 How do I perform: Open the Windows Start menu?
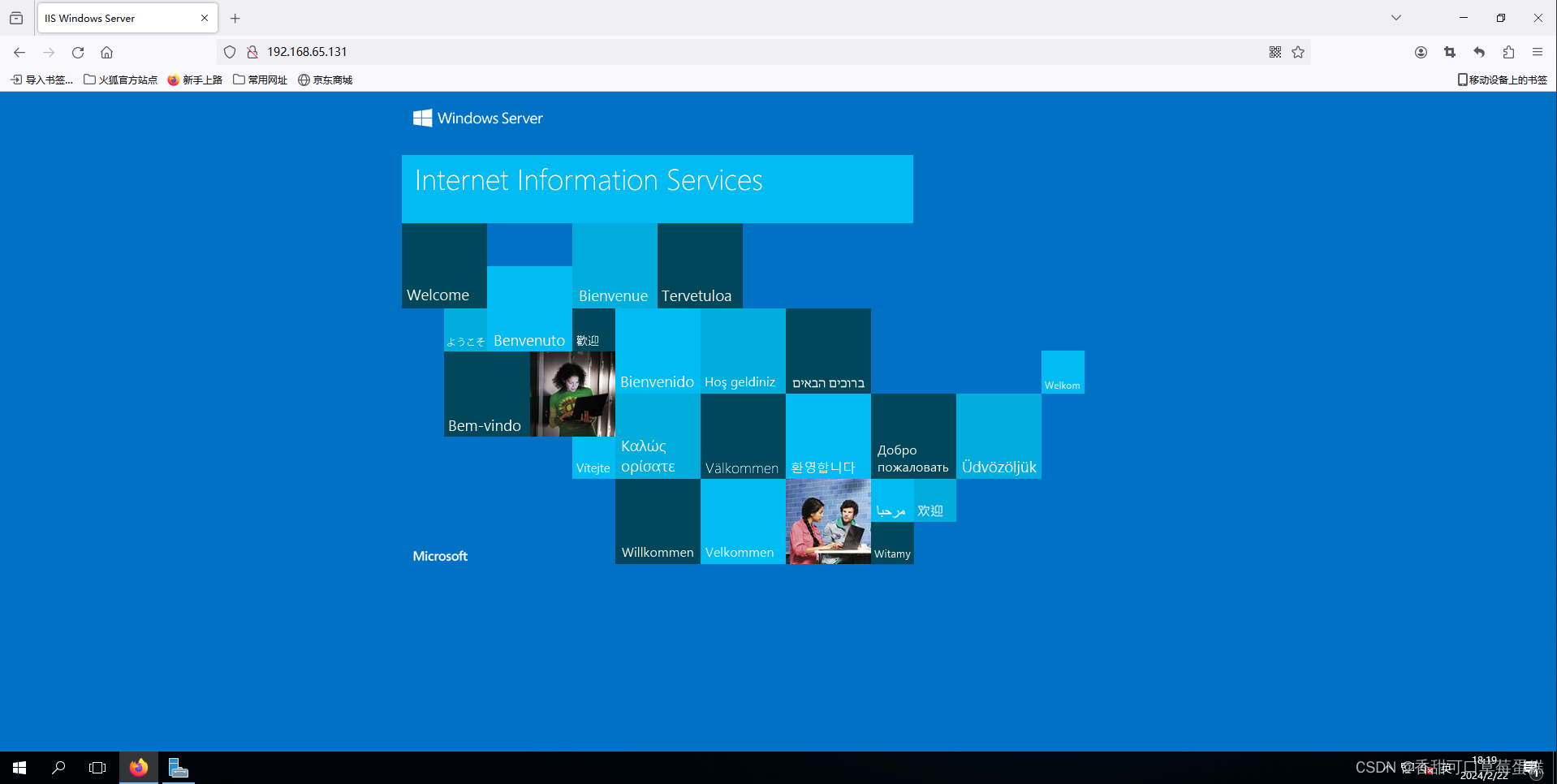pyautogui.click(x=19, y=768)
